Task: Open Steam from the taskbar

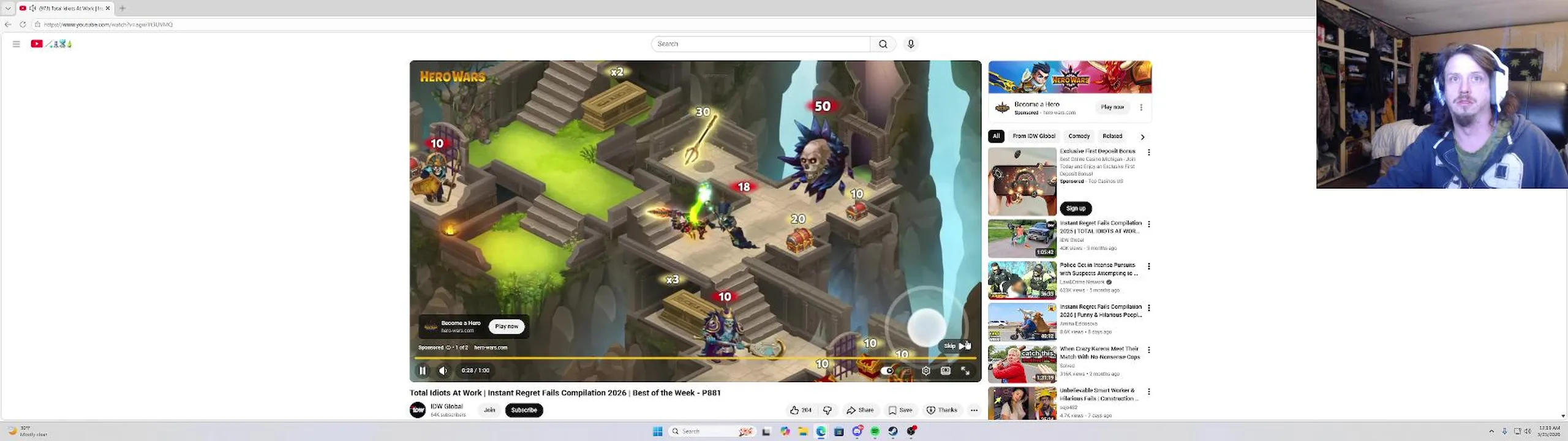Action: 893,431
